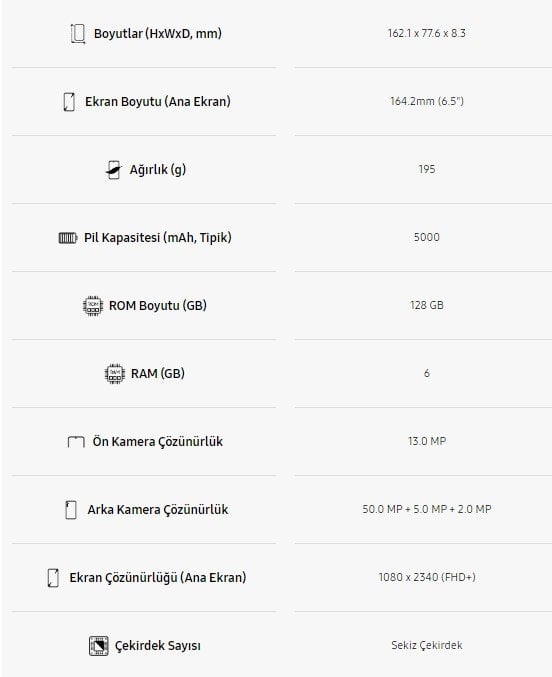552x677 pixels.
Task: Click the RAM chip icon
Action: [115, 373]
